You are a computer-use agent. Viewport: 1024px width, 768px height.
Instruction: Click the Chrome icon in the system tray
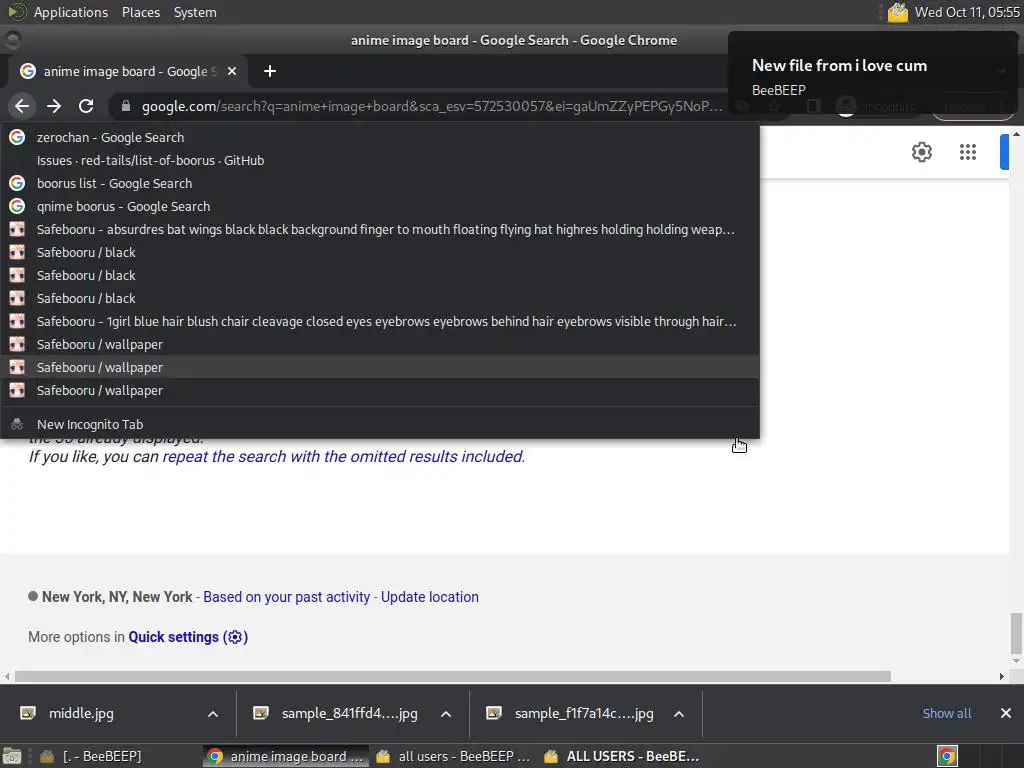947,756
